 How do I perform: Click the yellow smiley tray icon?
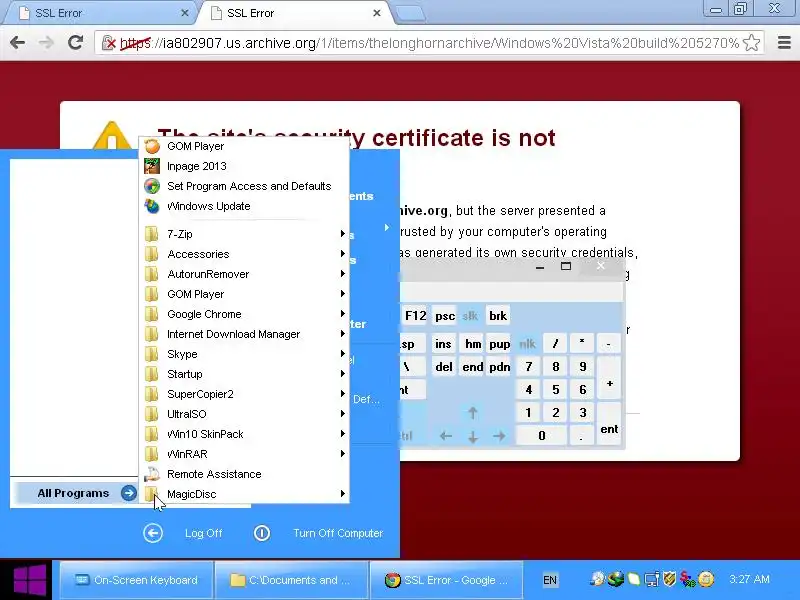(x=706, y=579)
